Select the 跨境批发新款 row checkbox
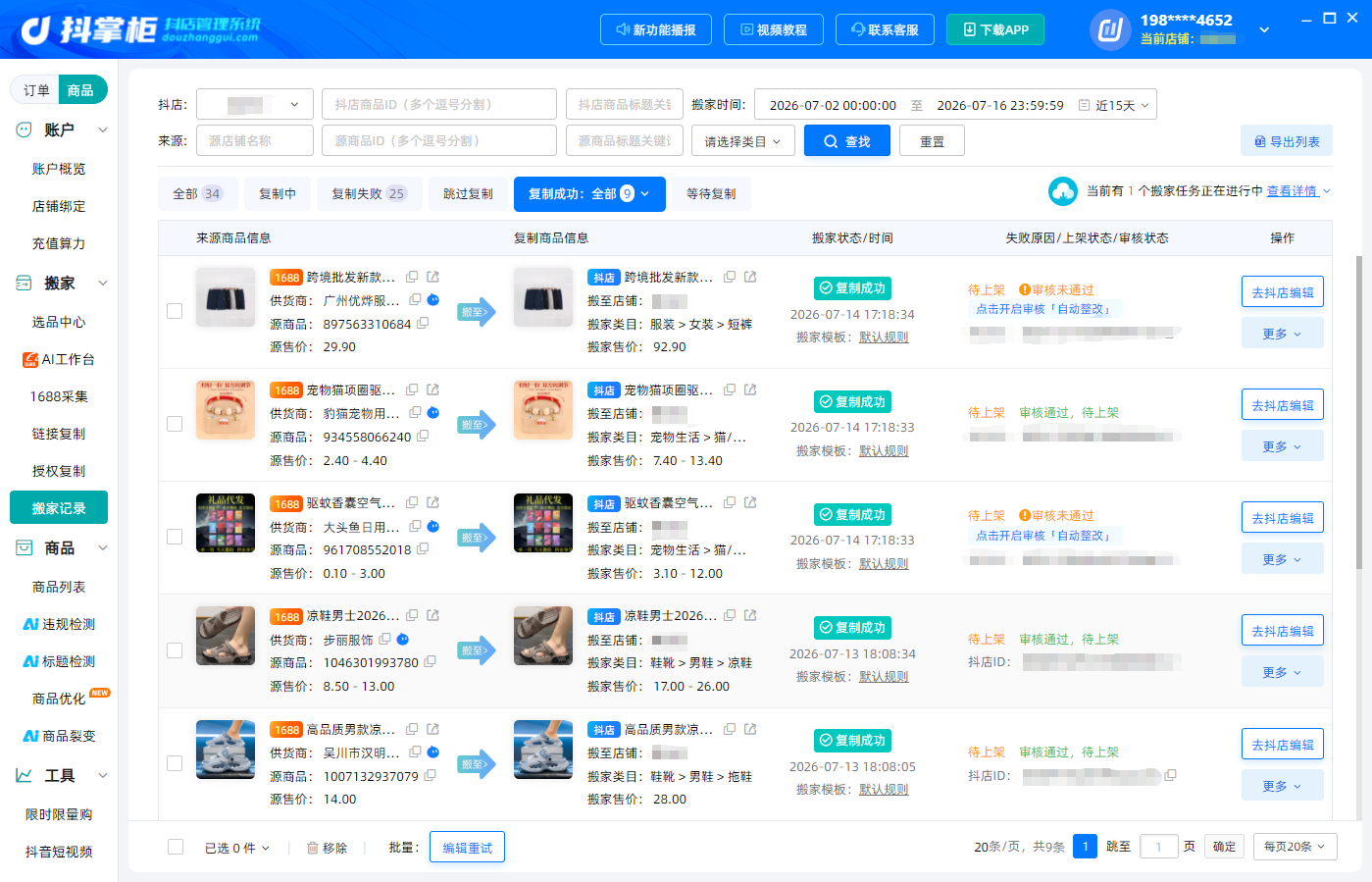The height and width of the screenshot is (882, 1372). coord(175,311)
